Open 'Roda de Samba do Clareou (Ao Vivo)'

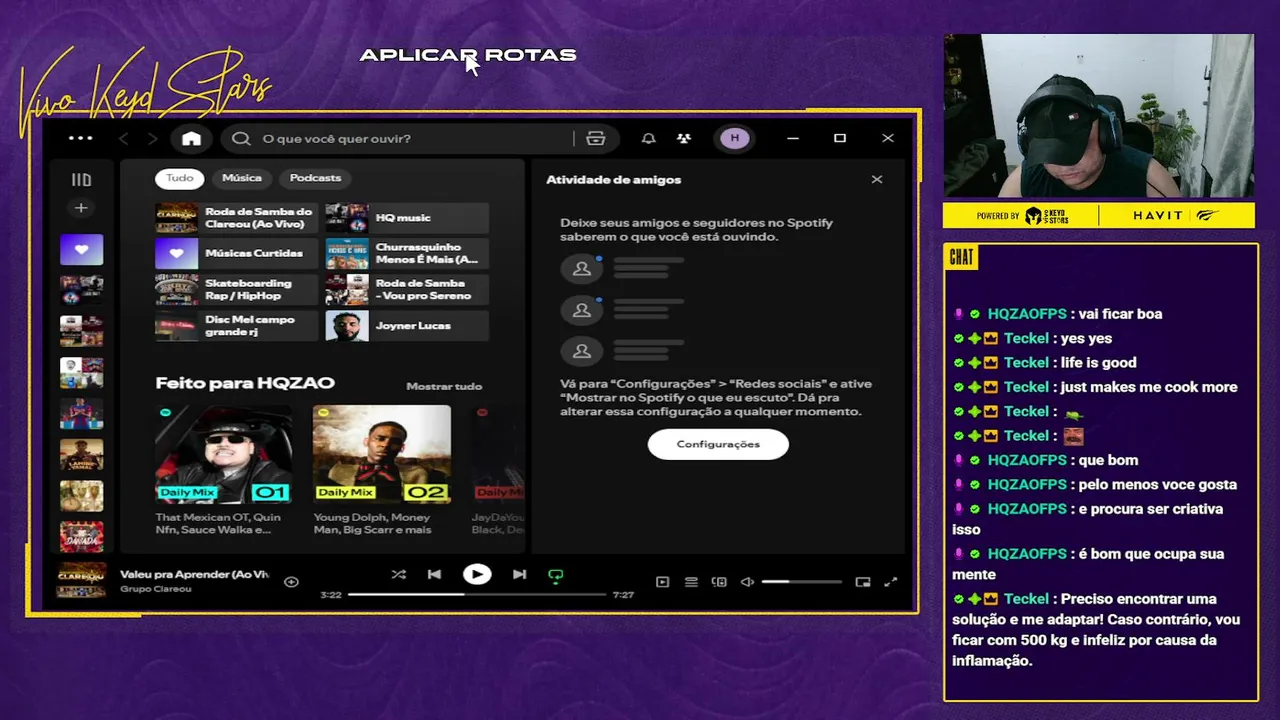tap(237, 218)
